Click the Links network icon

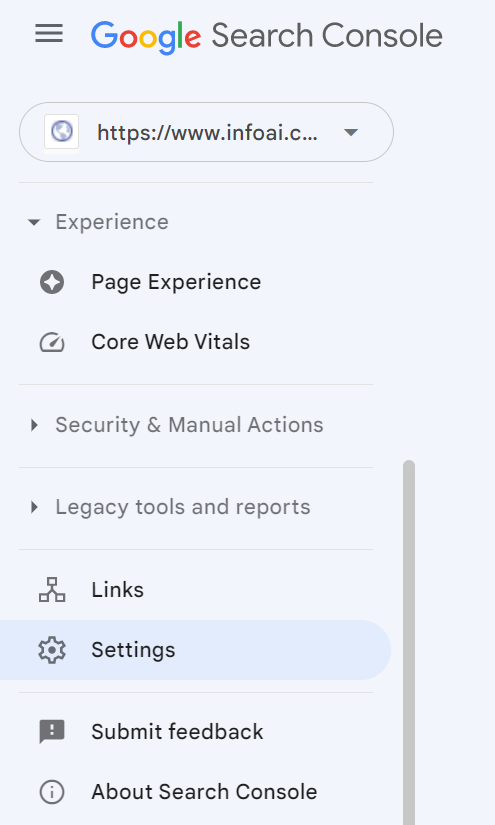52,590
